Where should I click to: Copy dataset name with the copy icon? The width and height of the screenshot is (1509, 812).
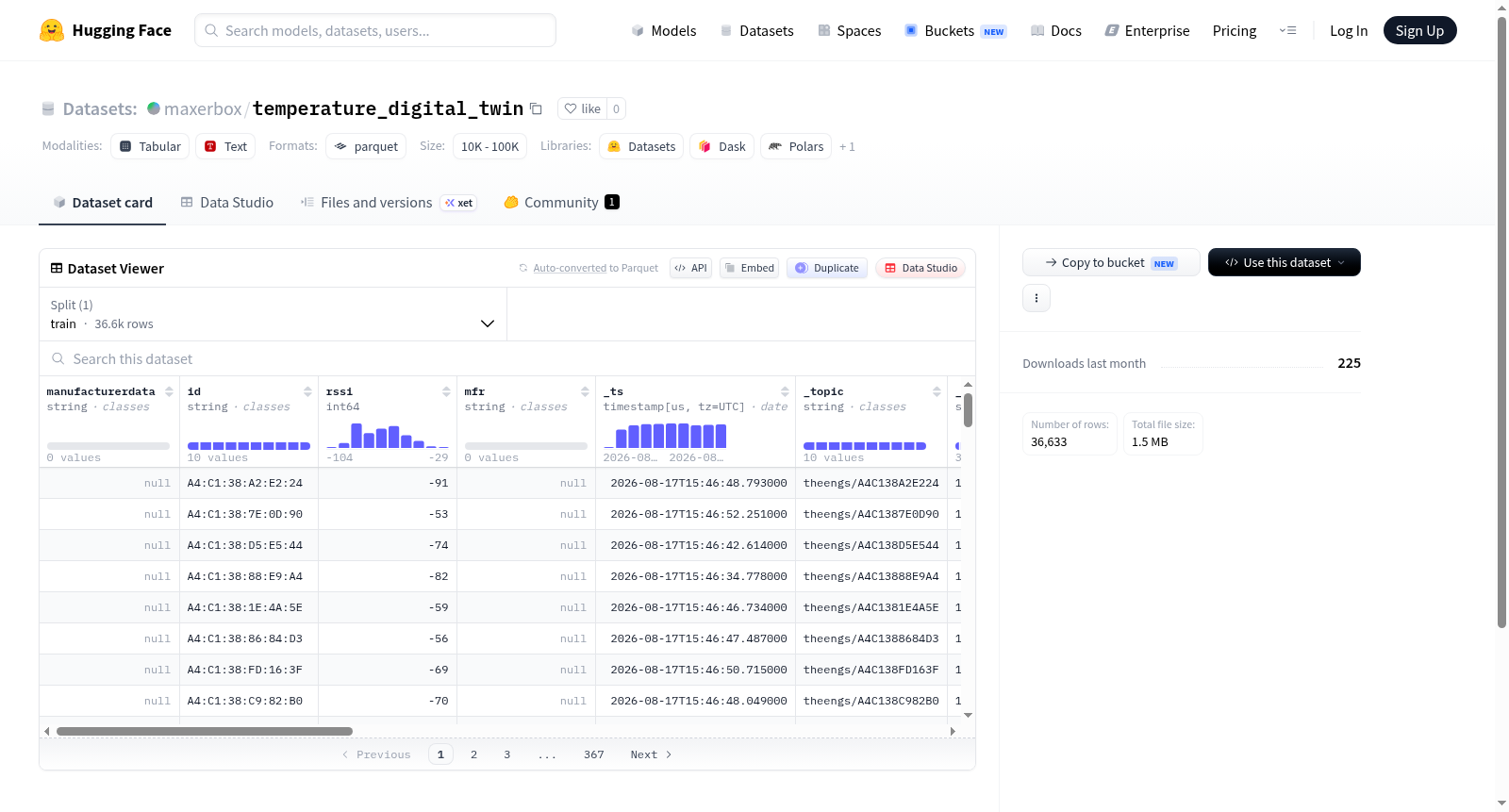click(x=536, y=108)
